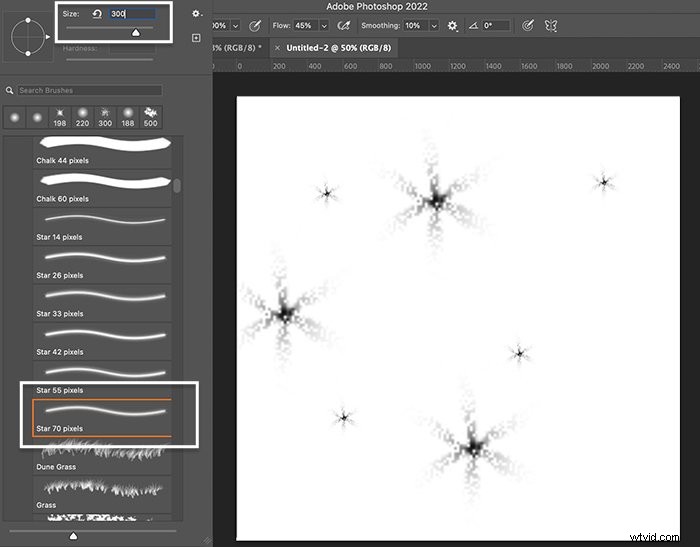Viewport: 700px width, 547px height.
Task: Click the brush list scrollbar thumb
Action: pyautogui.click(x=177, y=186)
